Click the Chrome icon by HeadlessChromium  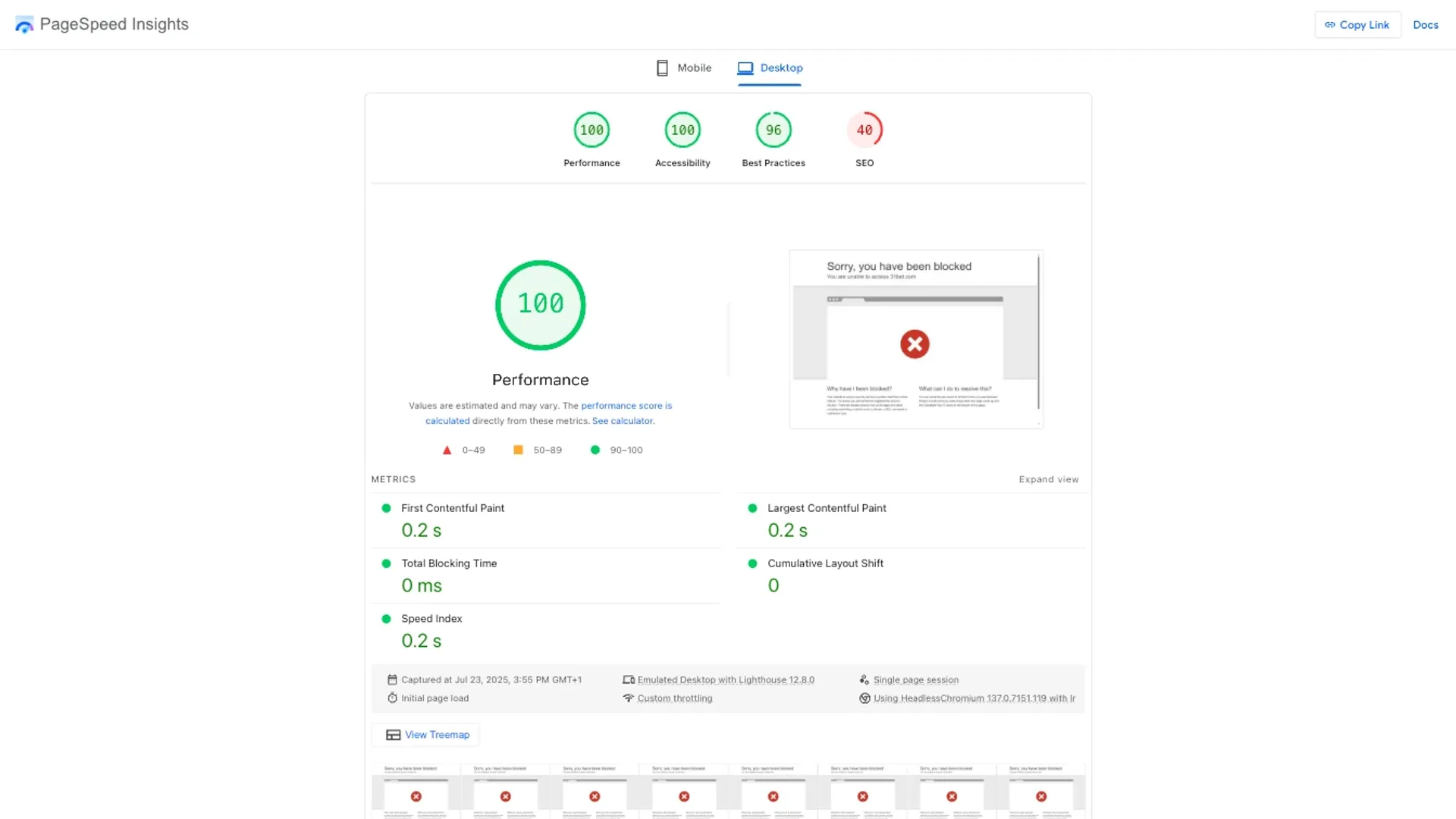(864, 698)
